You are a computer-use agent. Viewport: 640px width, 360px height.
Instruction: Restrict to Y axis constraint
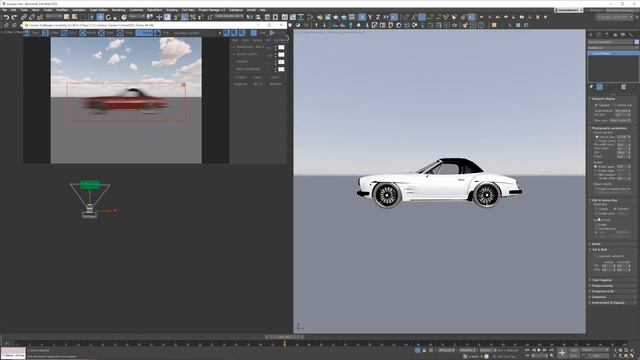point(370,17)
